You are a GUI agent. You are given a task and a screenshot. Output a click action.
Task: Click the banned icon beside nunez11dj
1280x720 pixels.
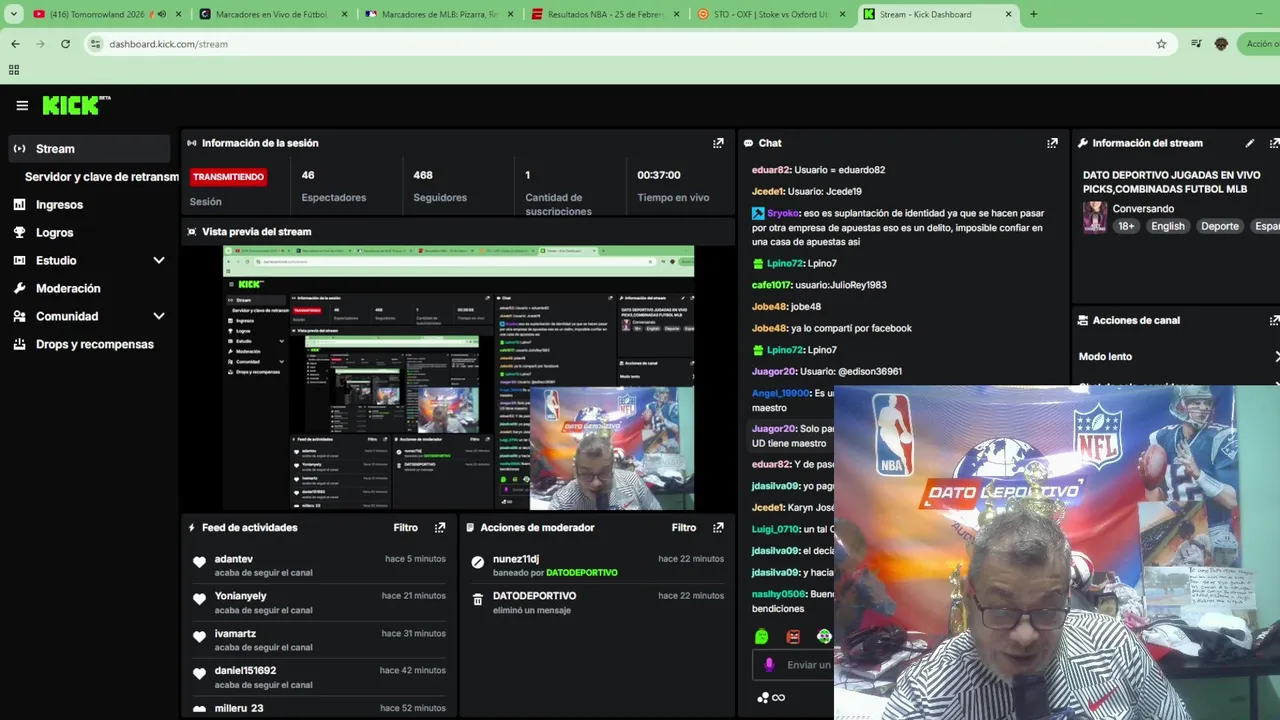tap(478, 562)
